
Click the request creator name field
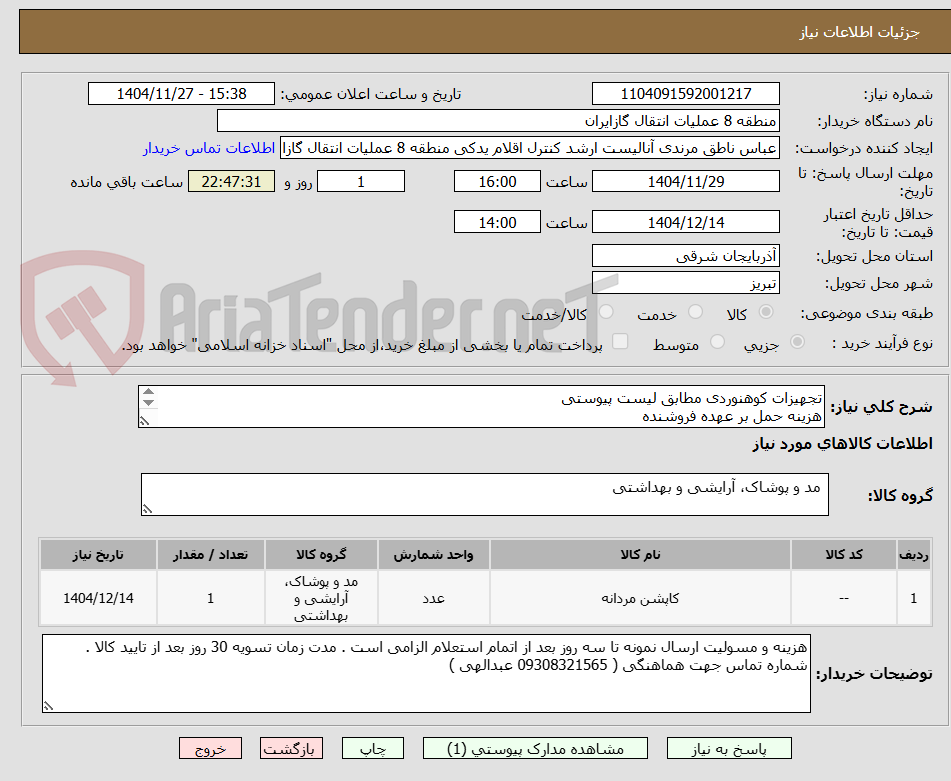(x=529, y=149)
